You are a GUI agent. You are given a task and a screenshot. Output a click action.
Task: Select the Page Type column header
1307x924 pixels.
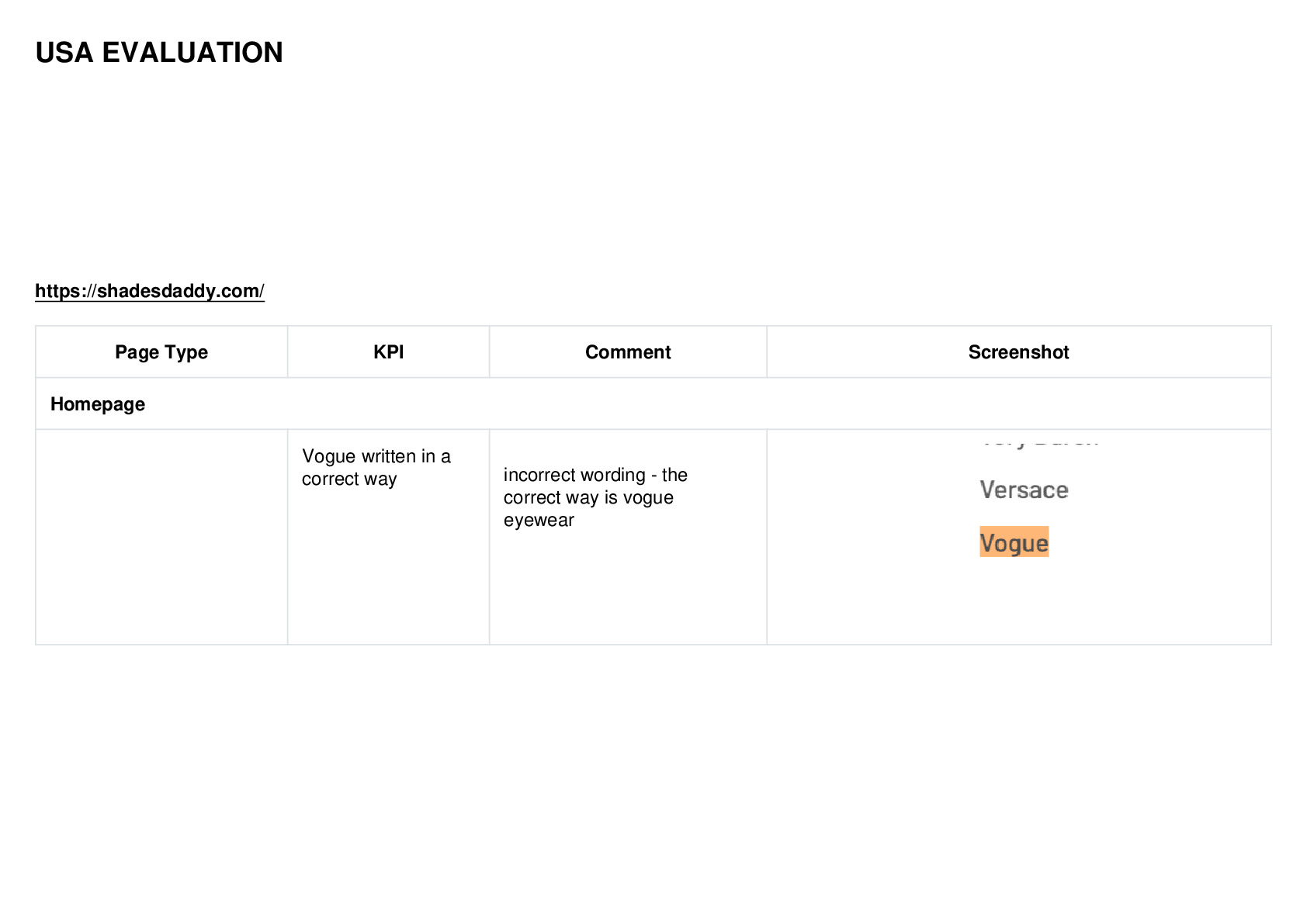click(161, 352)
